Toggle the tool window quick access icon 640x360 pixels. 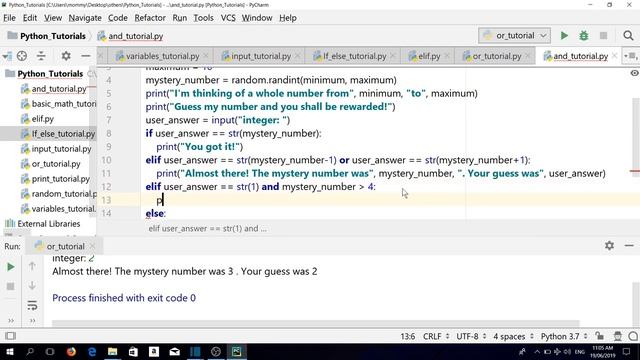(x=11, y=336)
